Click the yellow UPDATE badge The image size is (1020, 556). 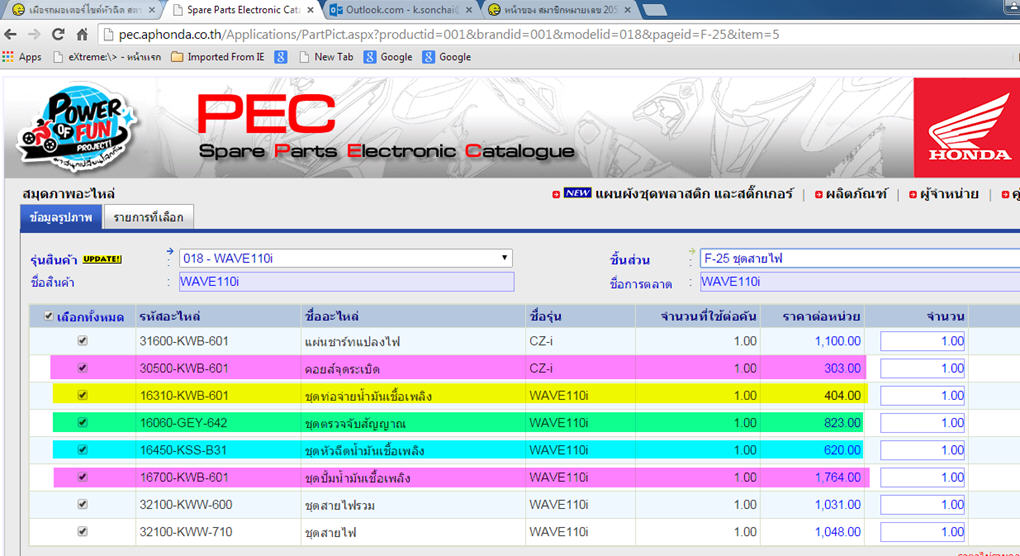coord(102,259)
